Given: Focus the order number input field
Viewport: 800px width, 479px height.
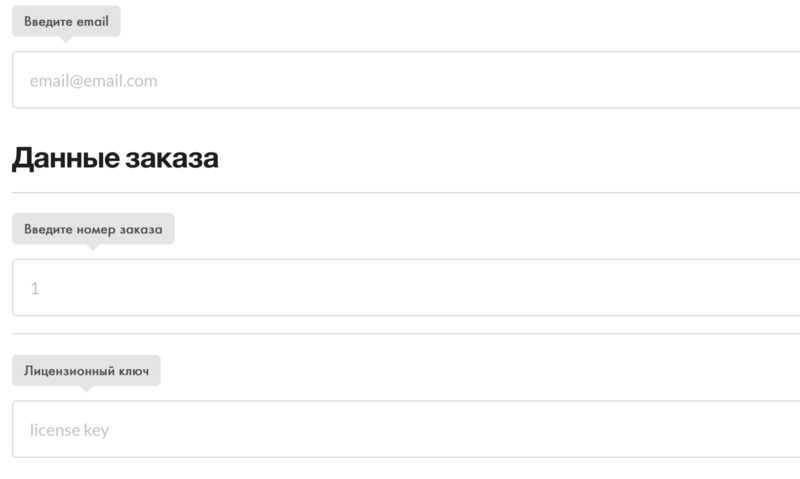Looking at the screenshot, I should [406, 287].
